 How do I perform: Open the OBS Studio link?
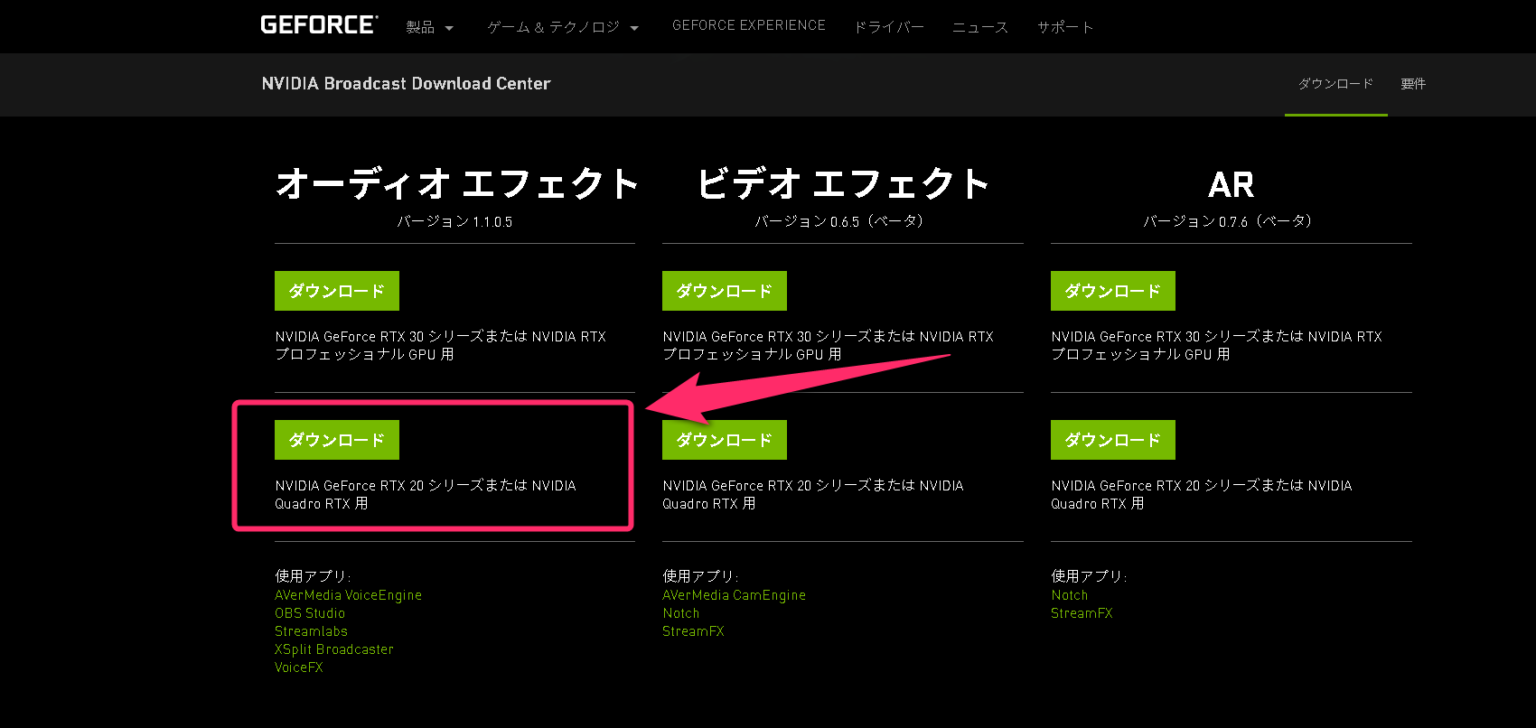310,613
